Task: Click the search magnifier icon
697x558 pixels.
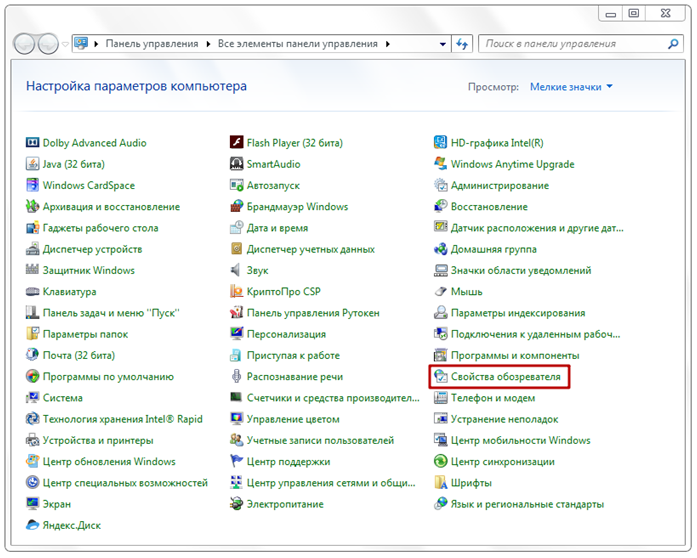Action: click(673, 44)
